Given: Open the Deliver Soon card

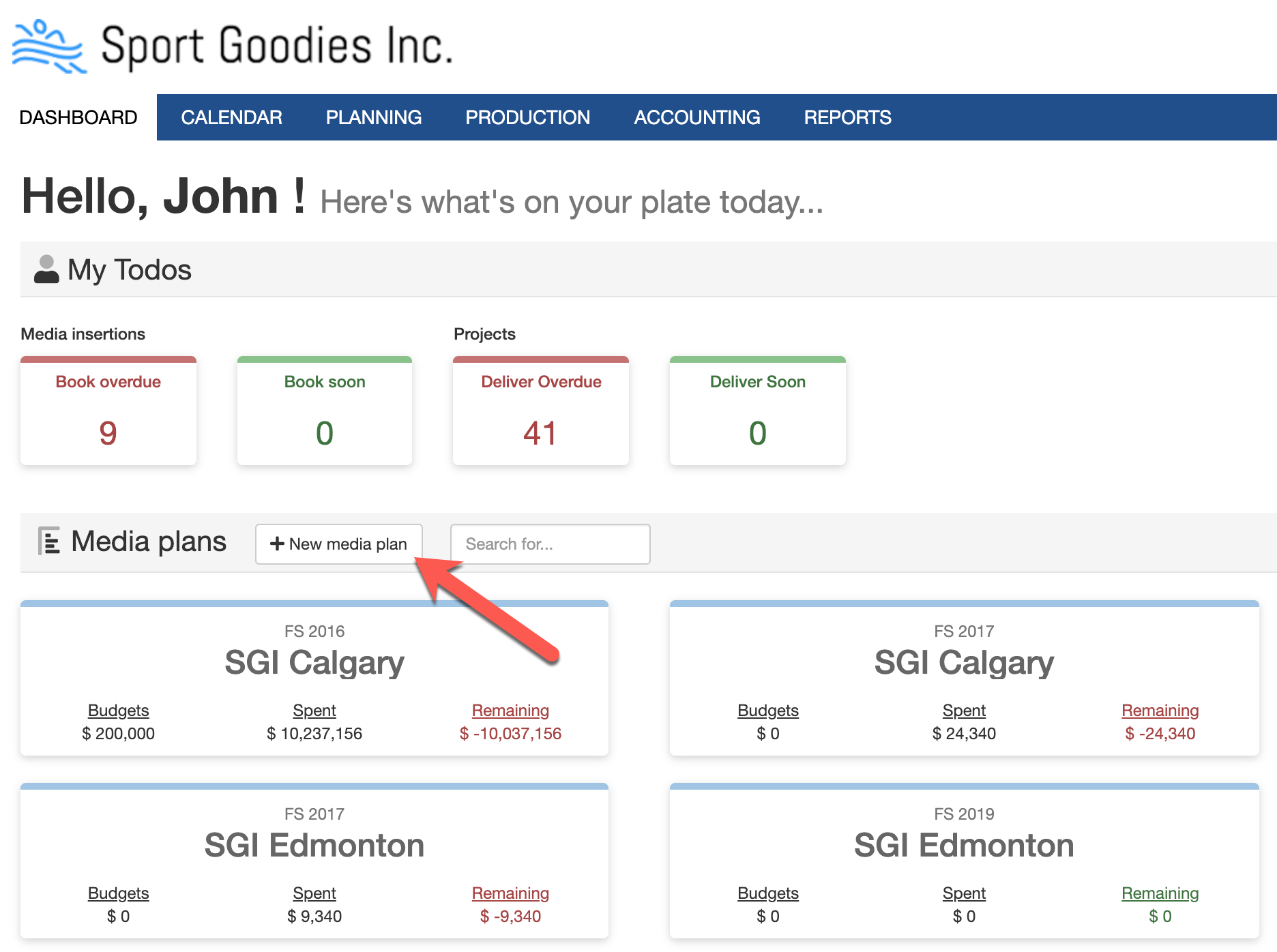Looking at the screenshot, I should [x=757, y=411].
